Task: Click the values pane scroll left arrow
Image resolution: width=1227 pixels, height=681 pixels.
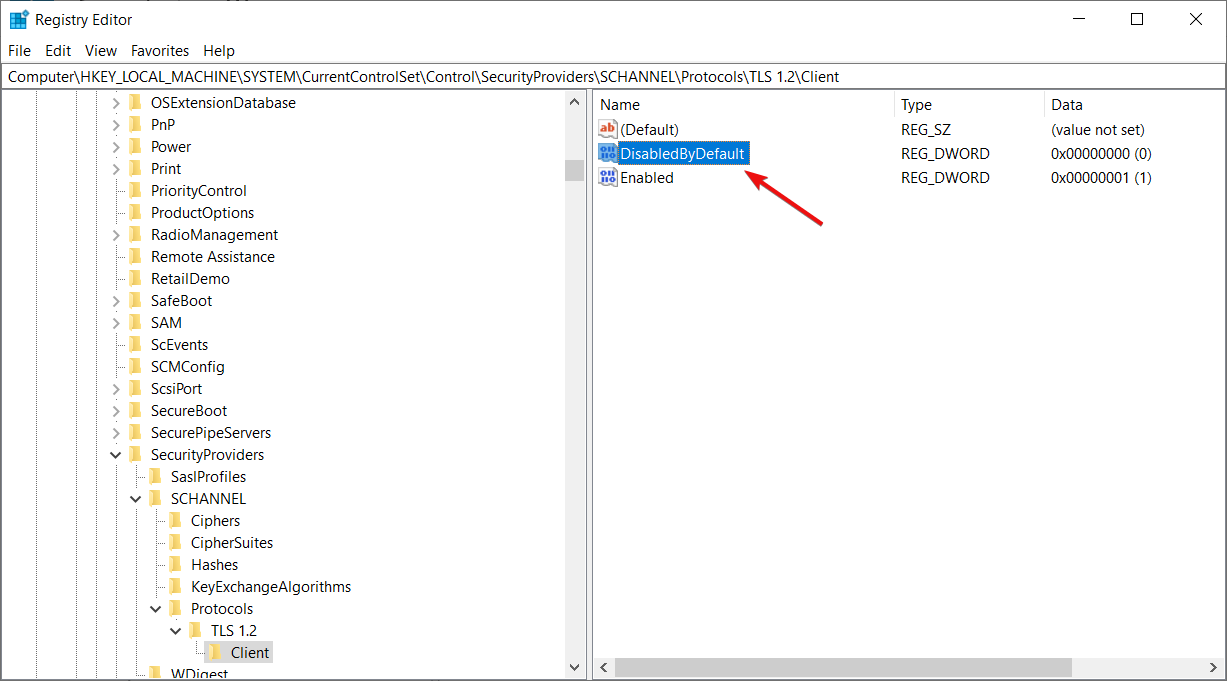Action: (x=605, y=667)
